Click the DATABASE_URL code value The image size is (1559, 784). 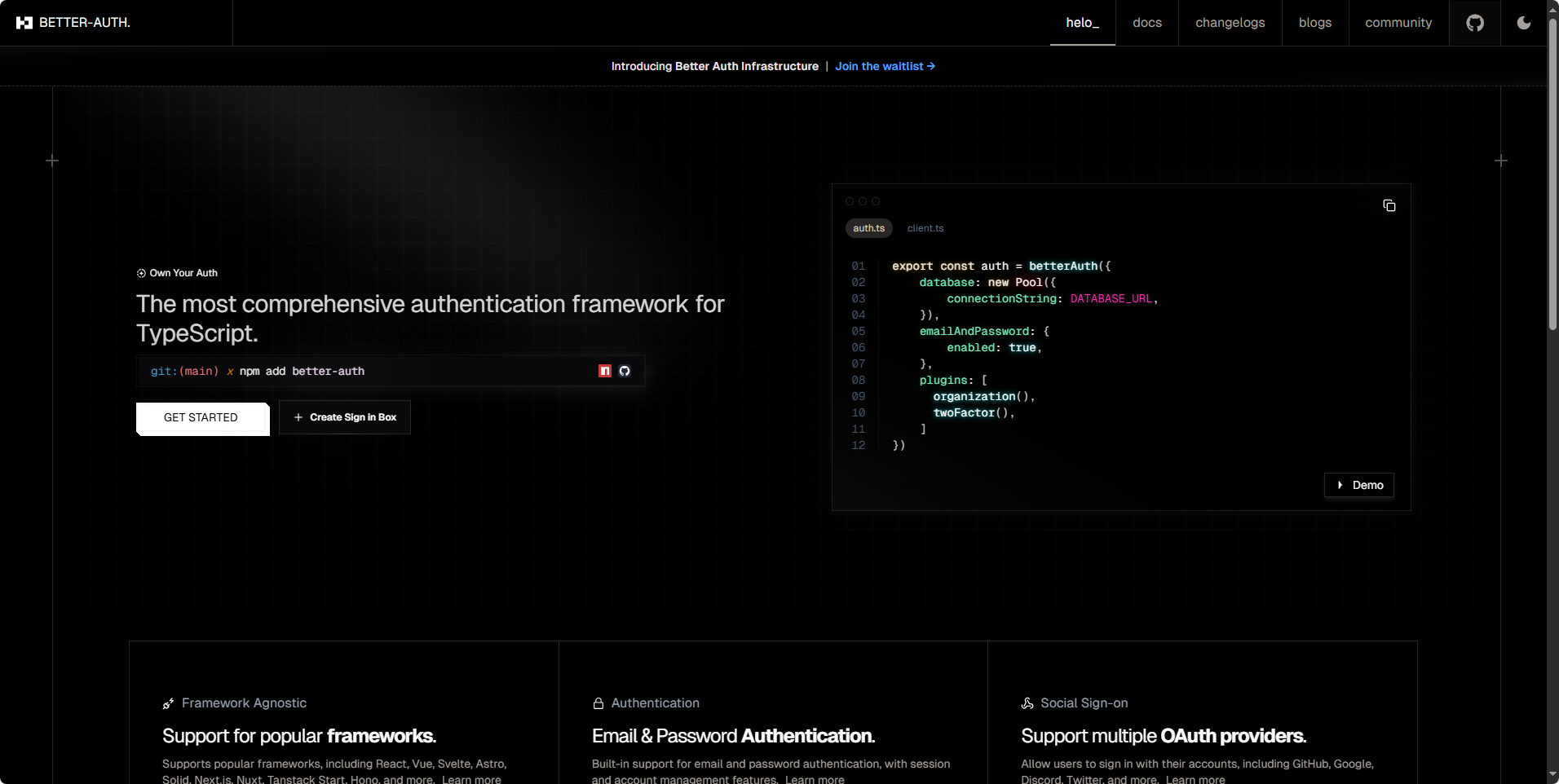tap(1111, 299)
